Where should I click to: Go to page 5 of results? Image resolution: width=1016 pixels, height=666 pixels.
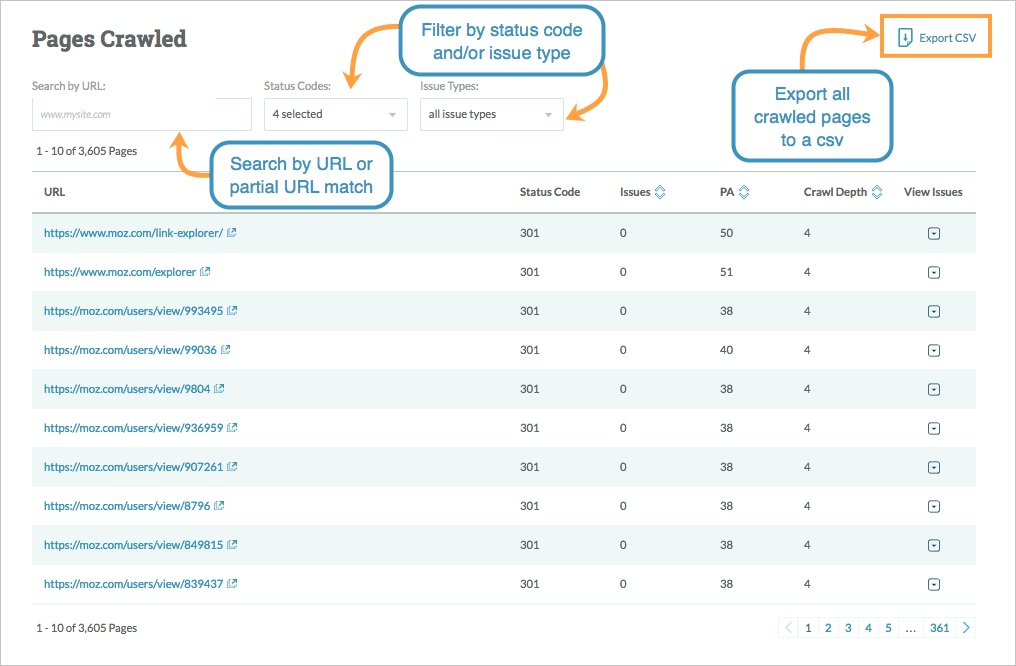coord(888,628)
